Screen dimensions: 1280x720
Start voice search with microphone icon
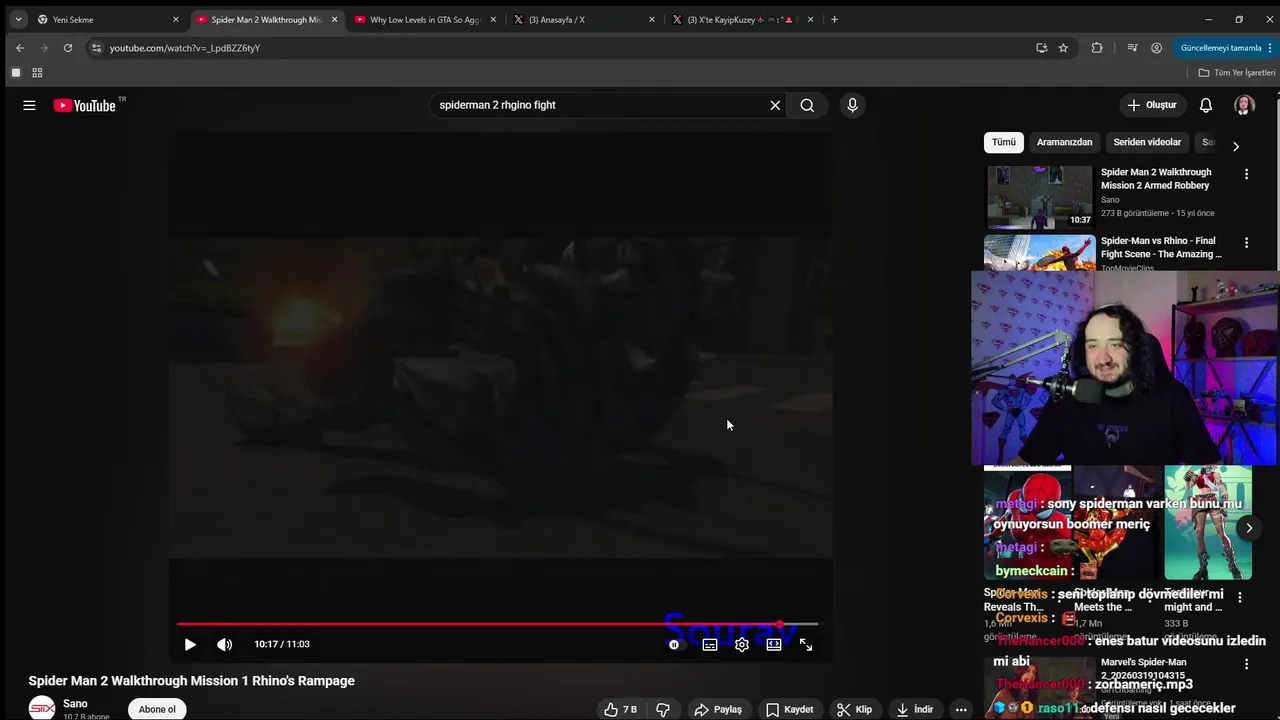(852, 105)
